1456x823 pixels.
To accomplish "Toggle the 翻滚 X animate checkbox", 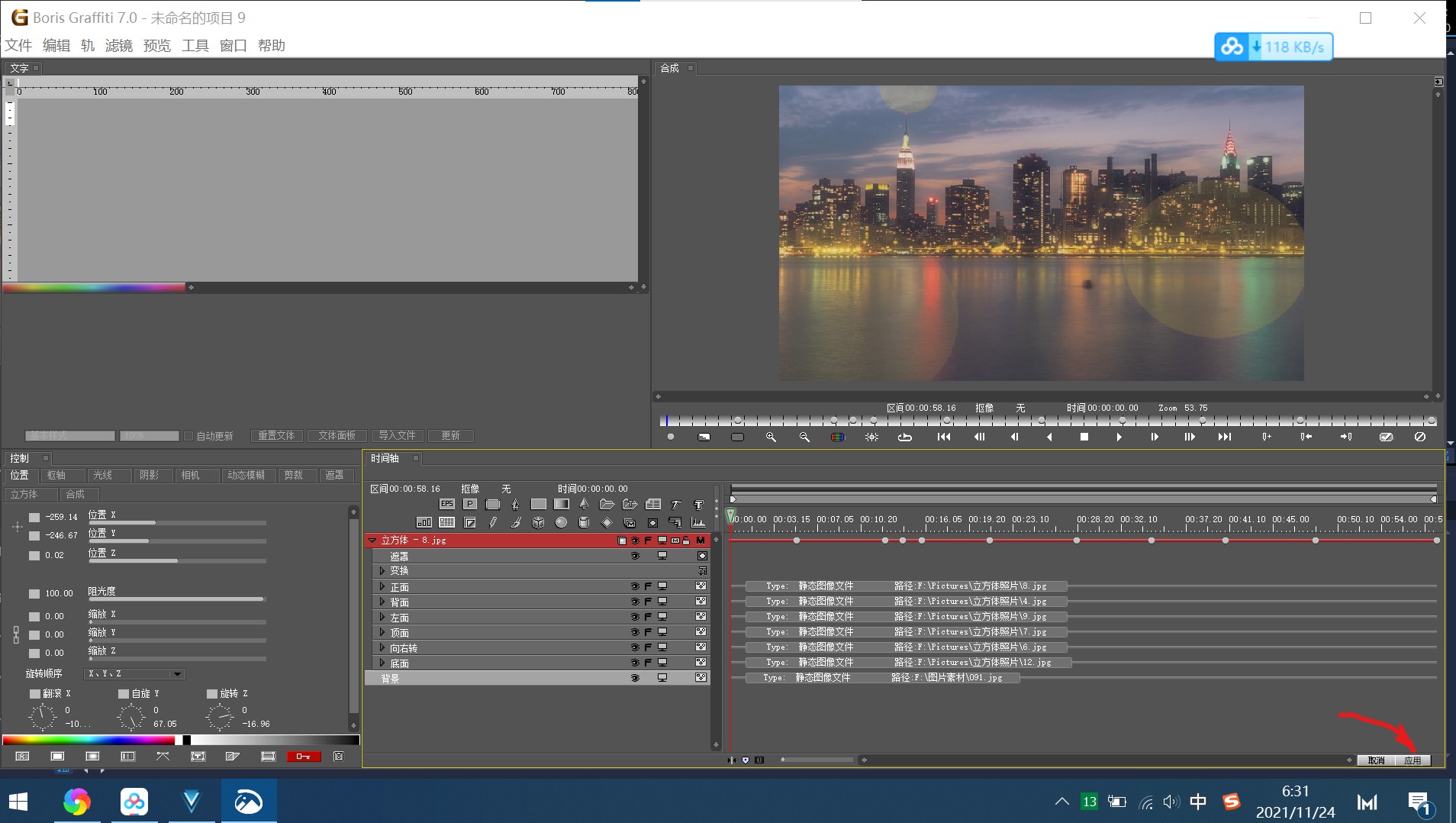I will pos(35,694).
